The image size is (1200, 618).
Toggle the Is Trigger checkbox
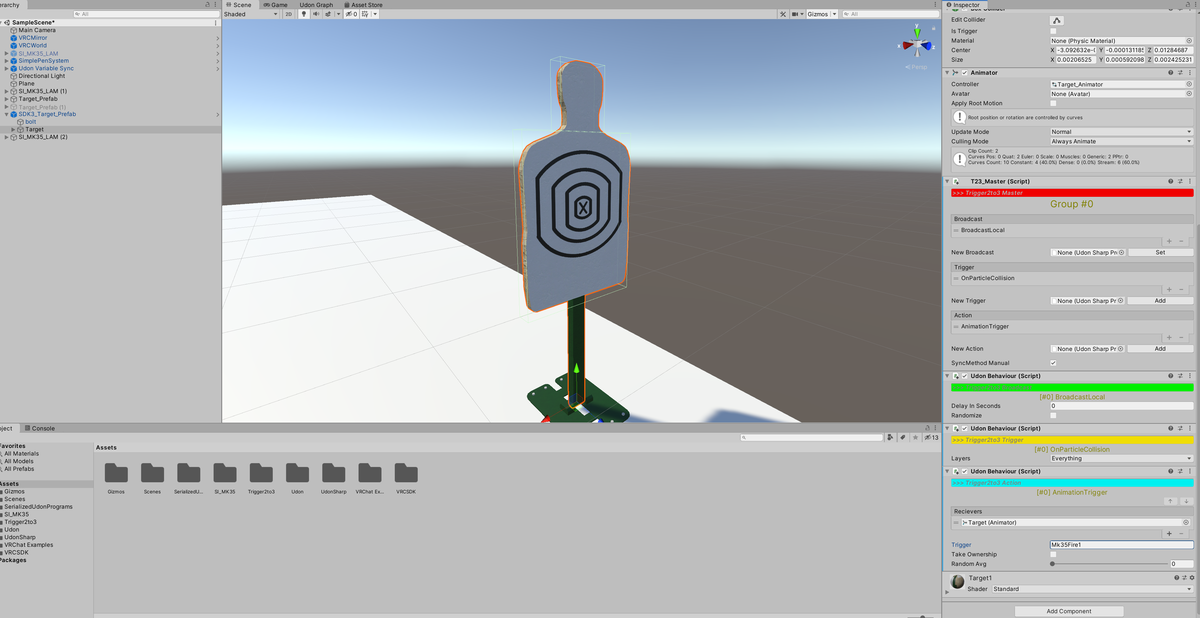[1053, 31]
